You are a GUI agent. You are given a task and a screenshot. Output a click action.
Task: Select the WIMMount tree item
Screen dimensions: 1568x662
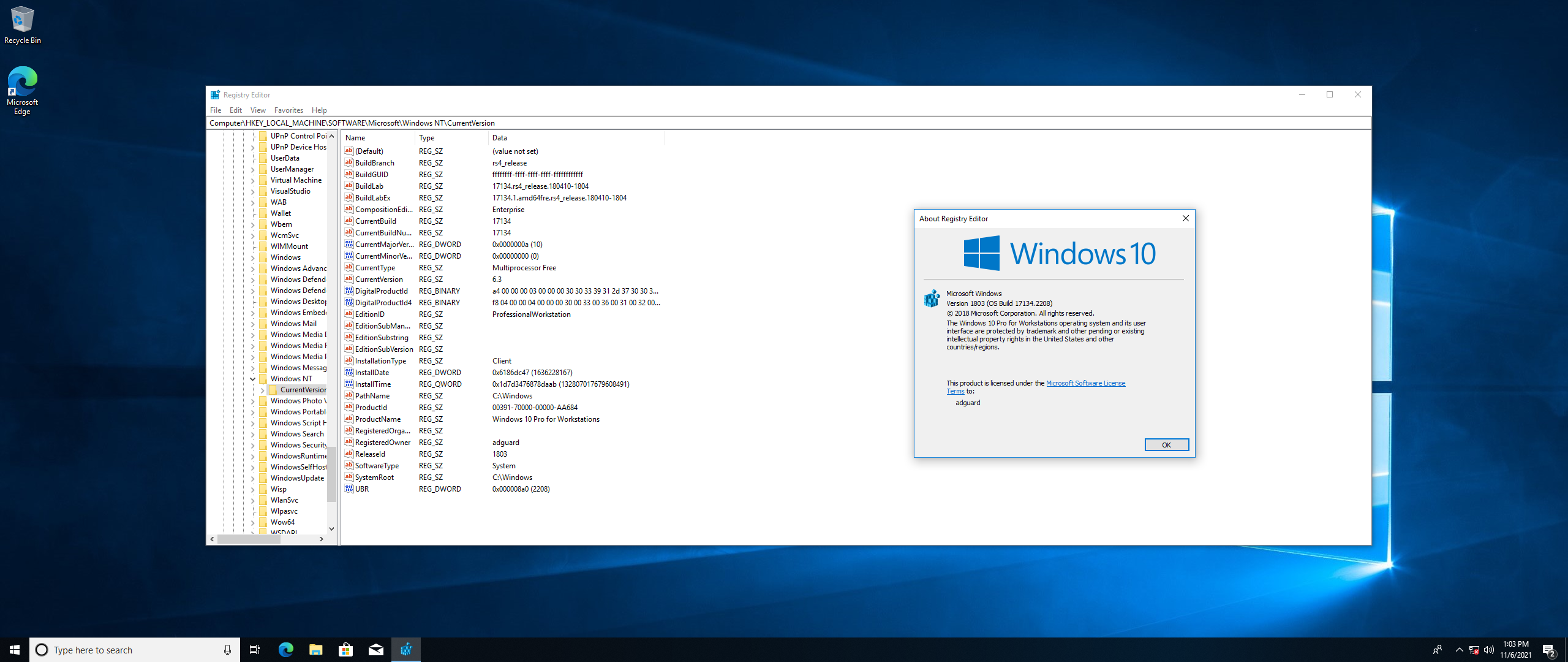[x=289, y=246]
